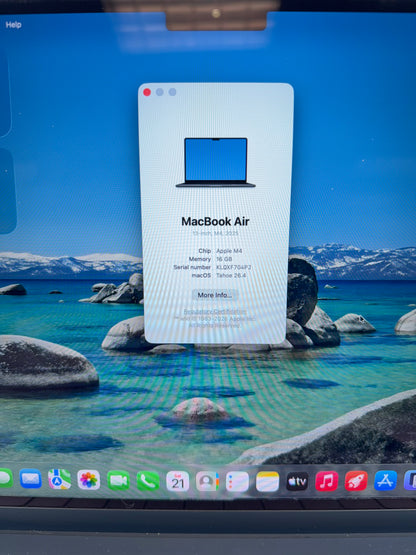Click the '16 GB' memory value

pos(224,259)
